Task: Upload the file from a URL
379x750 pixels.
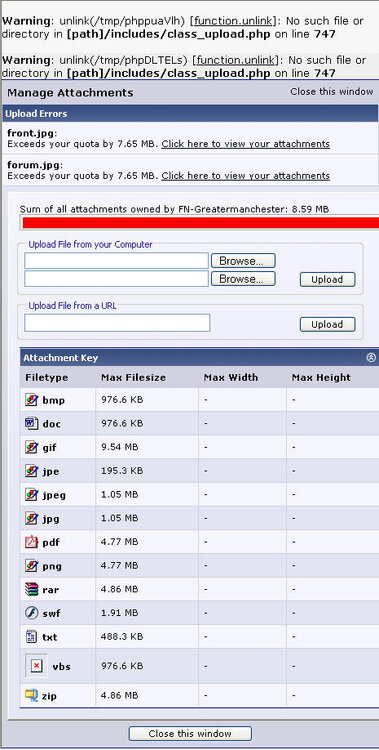Action: (x=327, y=324)
